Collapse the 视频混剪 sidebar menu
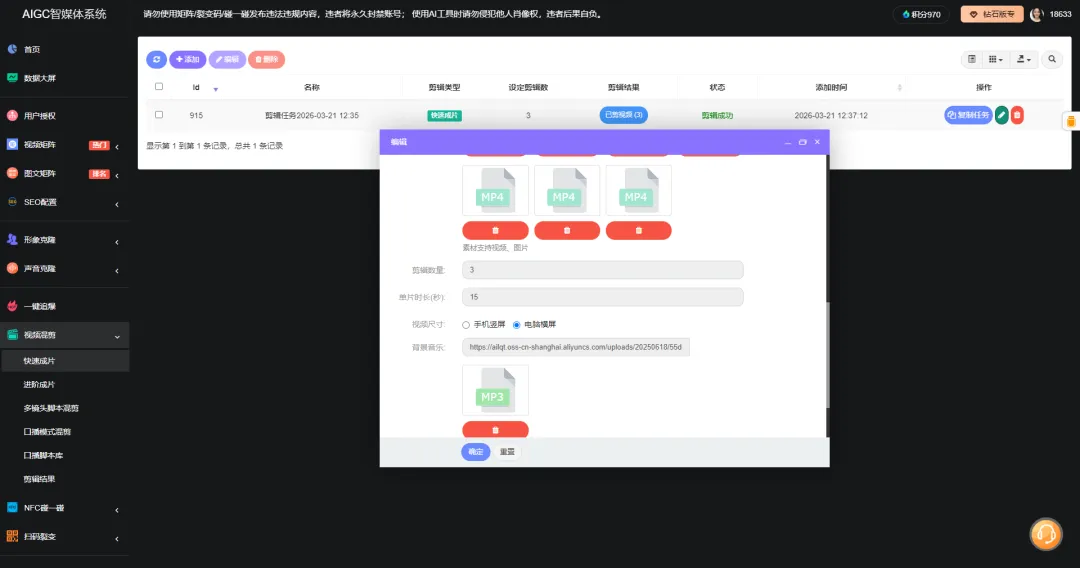 (65, 335)
